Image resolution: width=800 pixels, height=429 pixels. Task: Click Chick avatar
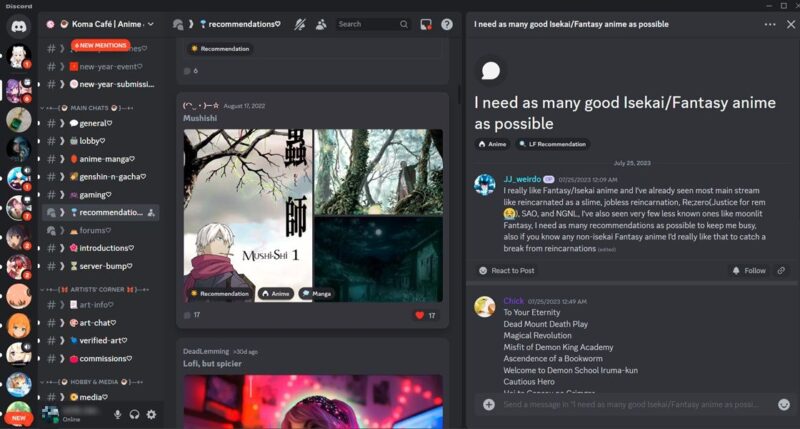point(485,307)
